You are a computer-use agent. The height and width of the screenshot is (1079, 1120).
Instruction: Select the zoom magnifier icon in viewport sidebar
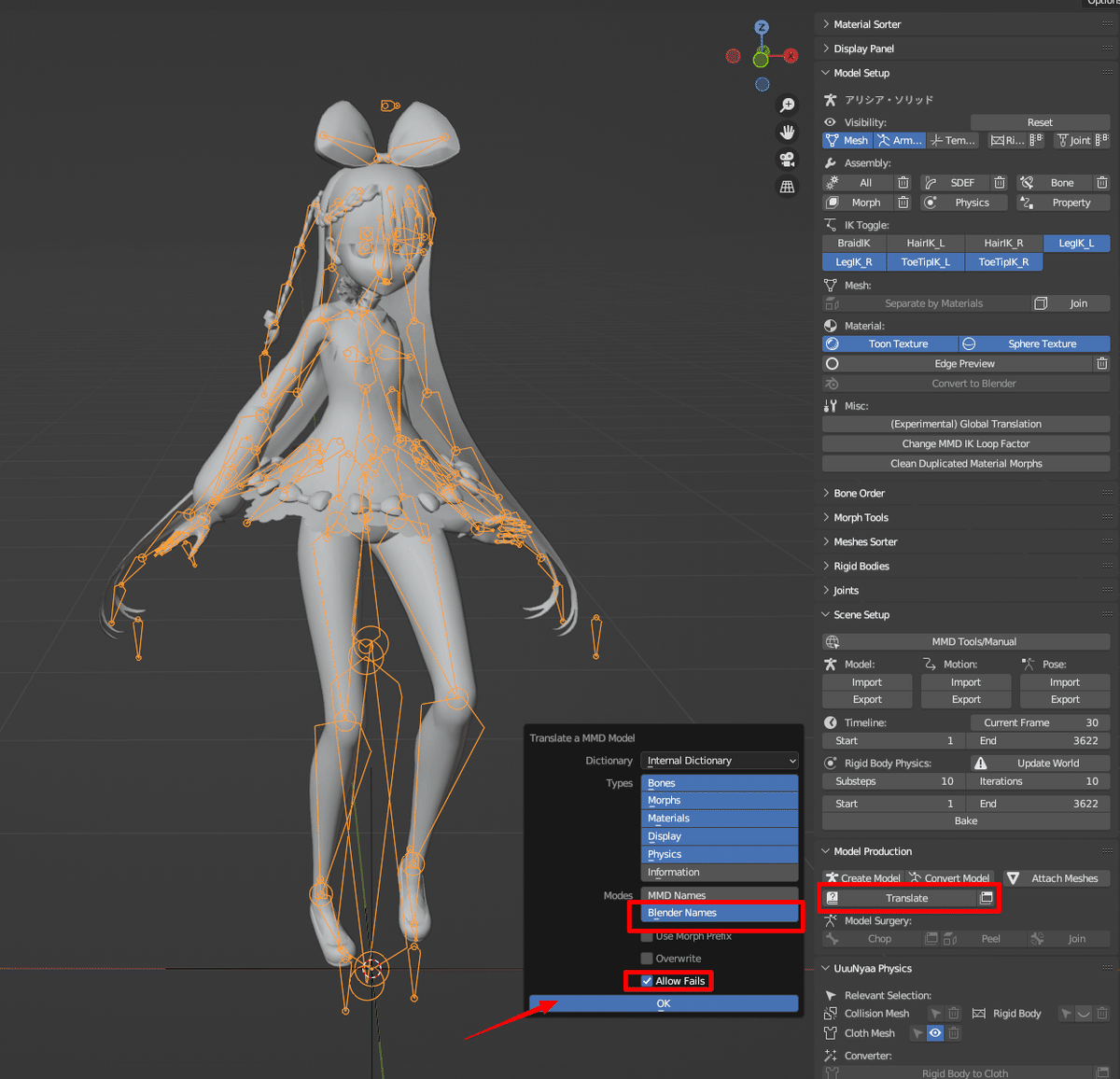click(788, 105)
